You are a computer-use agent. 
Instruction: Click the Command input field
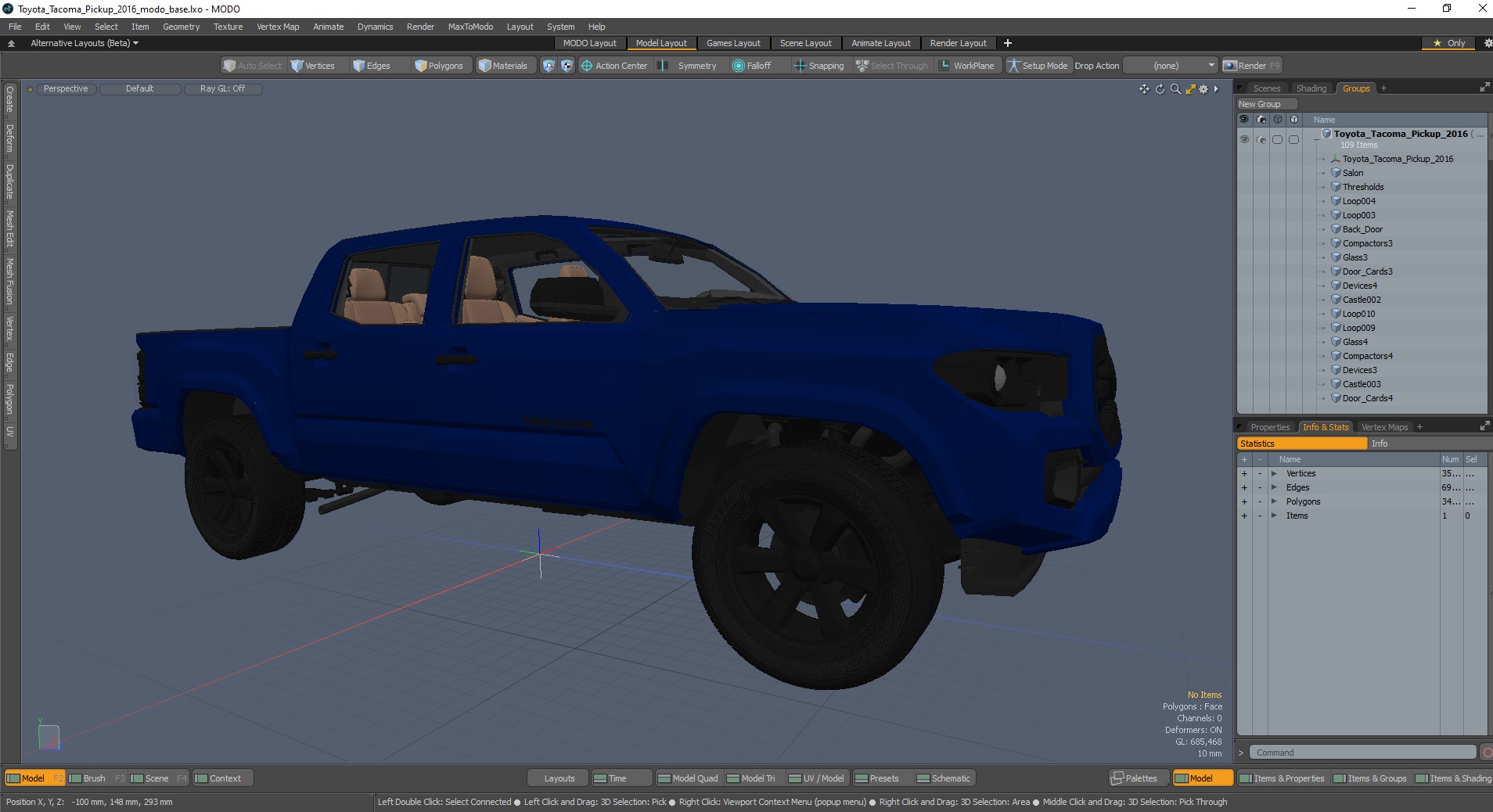[1362, 753]
